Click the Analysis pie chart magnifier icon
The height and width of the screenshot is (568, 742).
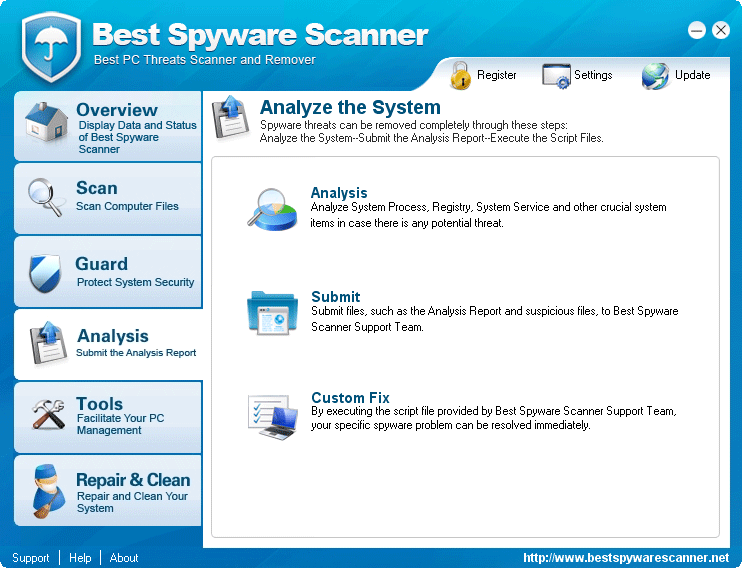coord(273,209)
